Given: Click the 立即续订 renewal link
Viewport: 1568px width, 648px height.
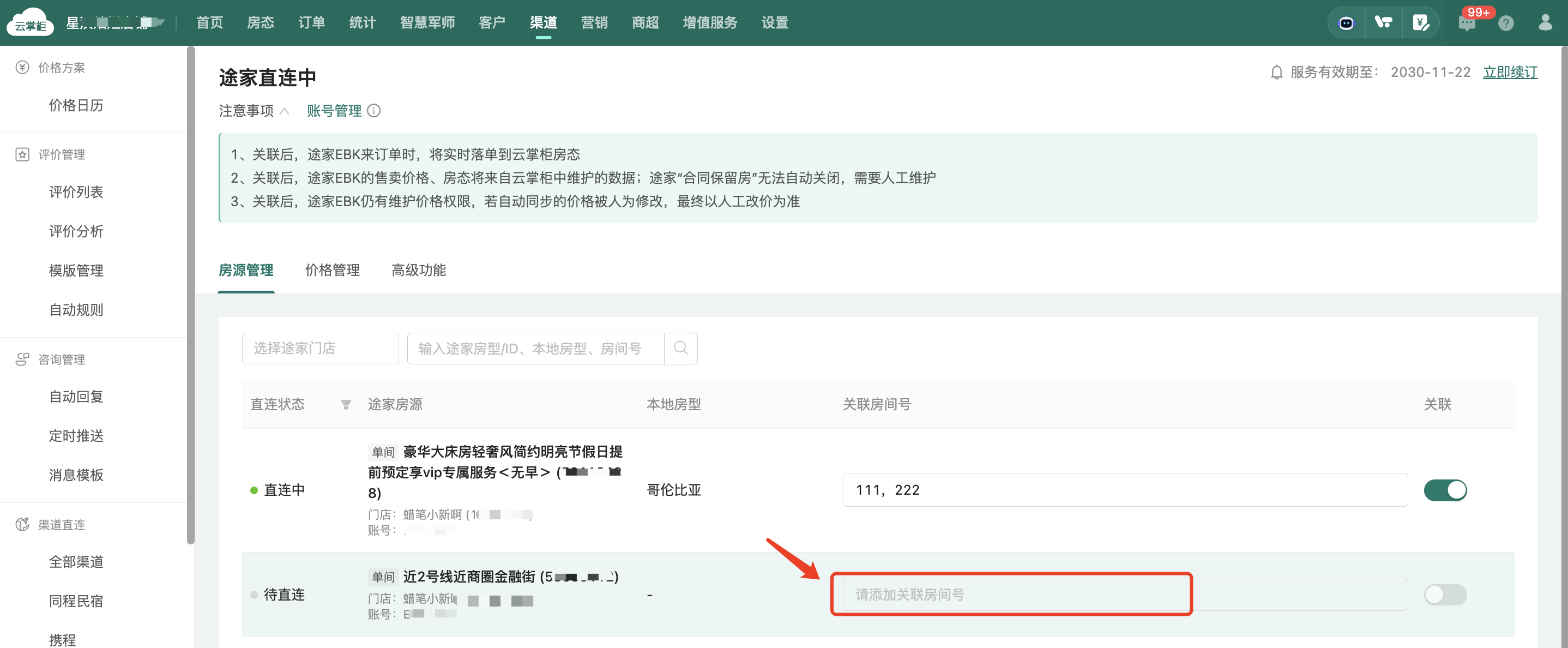Looking at the screenshot, I should (x=1510, y=73).
